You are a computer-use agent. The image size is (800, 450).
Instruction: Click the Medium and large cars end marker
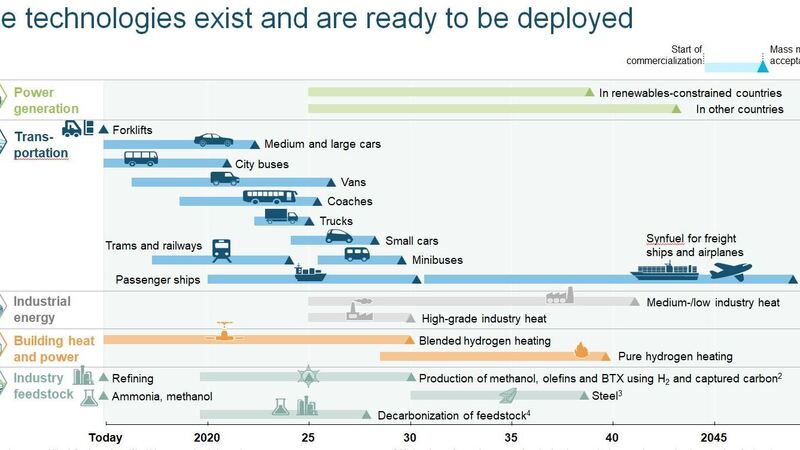point(255,144)
